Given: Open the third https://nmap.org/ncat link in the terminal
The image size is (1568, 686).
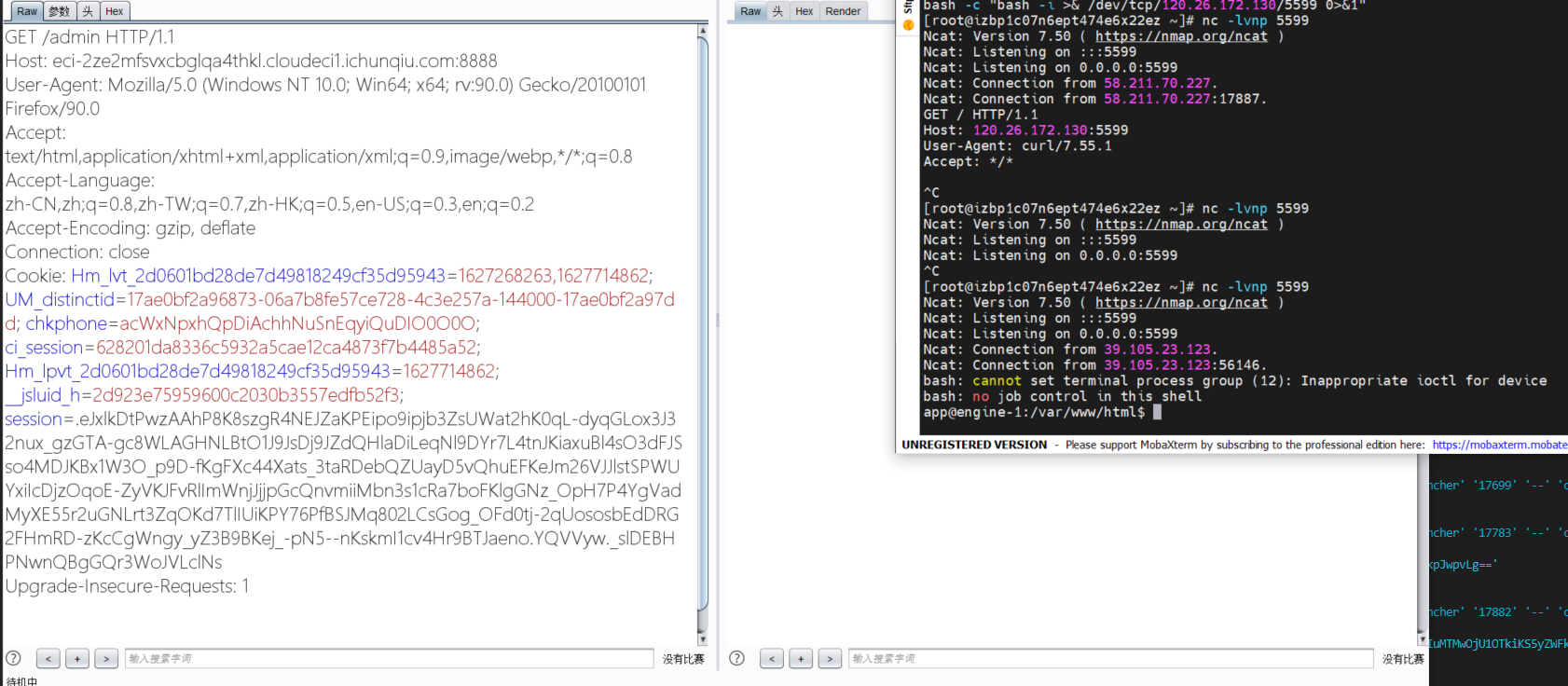Looking at the screenshot, I should pos(1181,302).
